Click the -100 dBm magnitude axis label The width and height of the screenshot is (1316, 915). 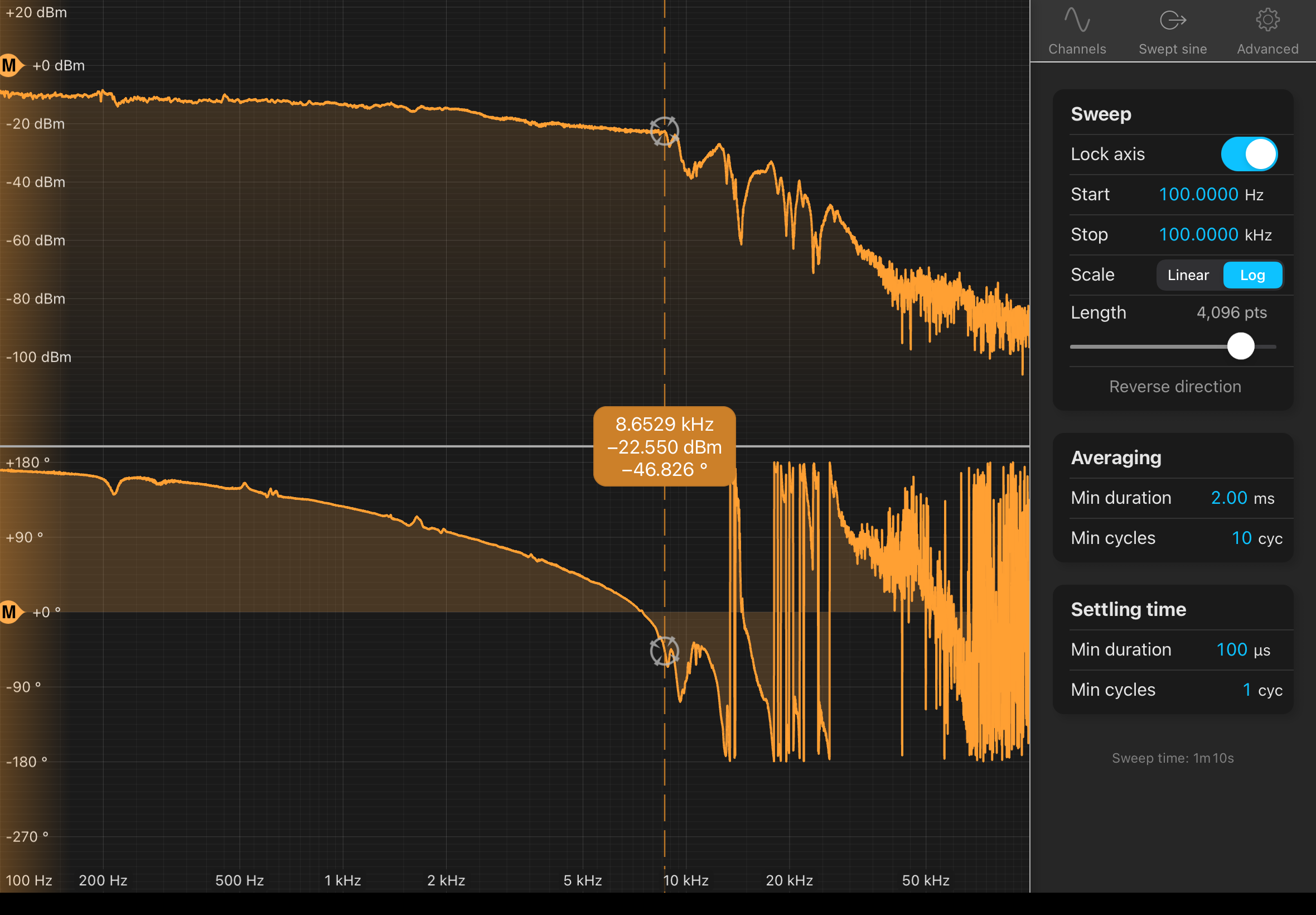click(x=38, y=357)
